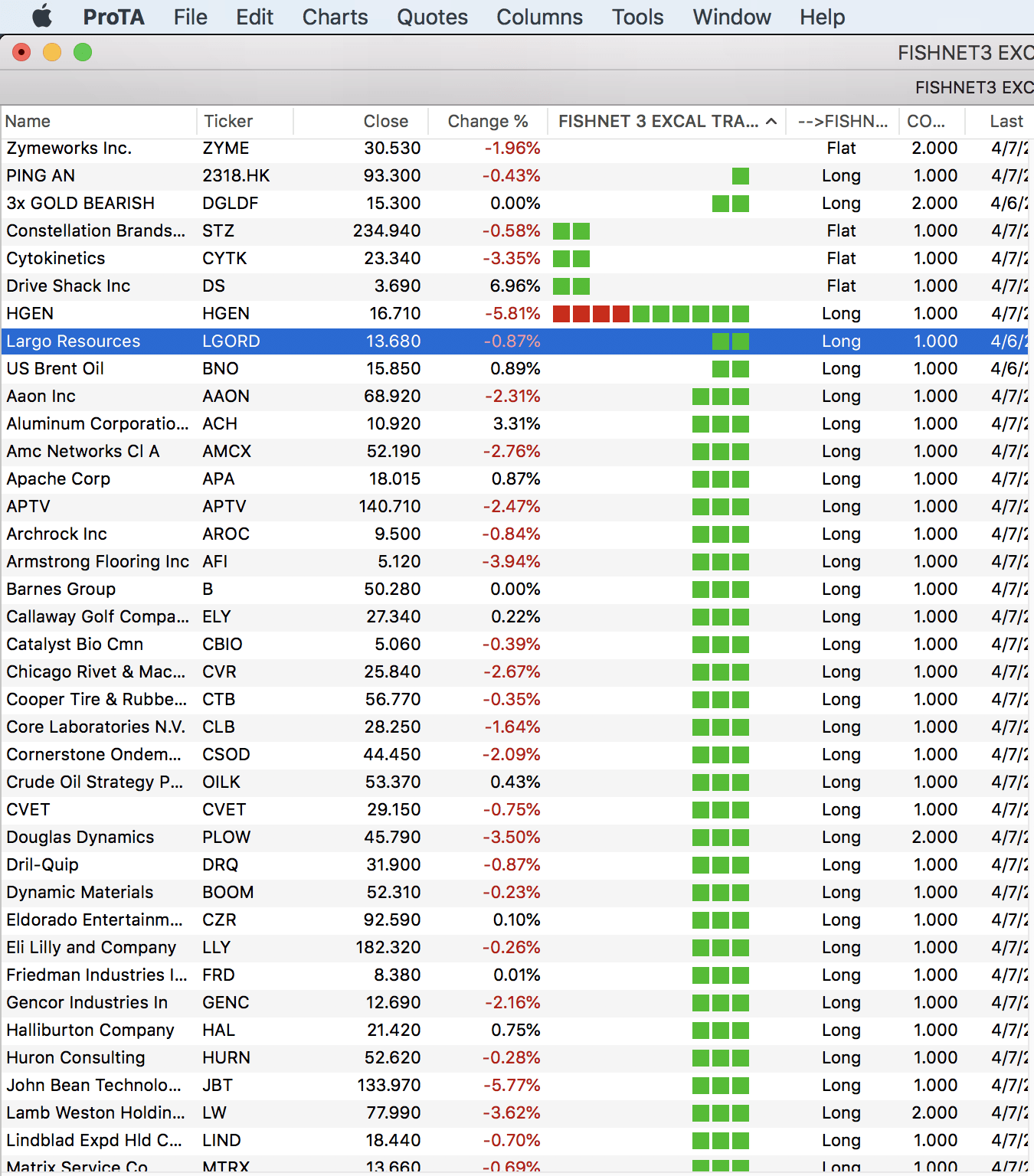Open the Quotes menu
1034x1176 pixels.
click(432, 17)
